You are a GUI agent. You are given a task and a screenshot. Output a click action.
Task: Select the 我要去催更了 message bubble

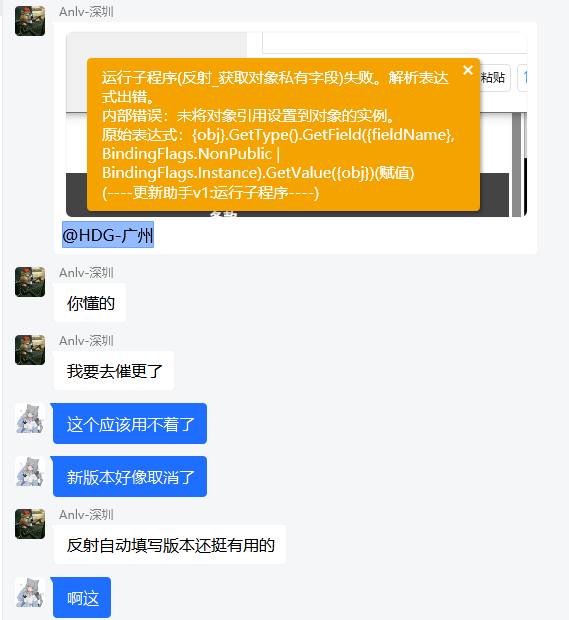[x=114, y=371]
